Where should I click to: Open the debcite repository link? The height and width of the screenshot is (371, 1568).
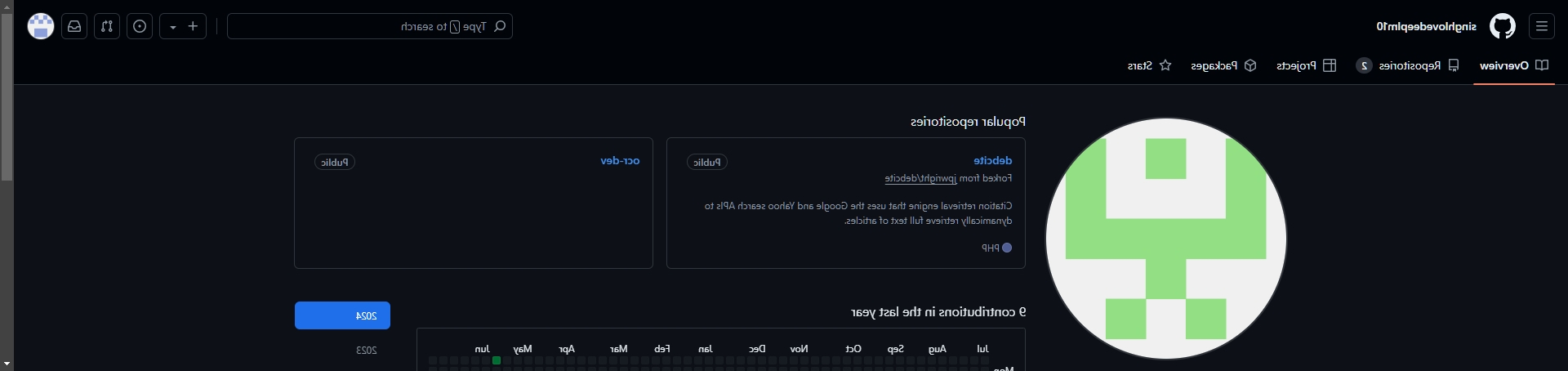992,160
